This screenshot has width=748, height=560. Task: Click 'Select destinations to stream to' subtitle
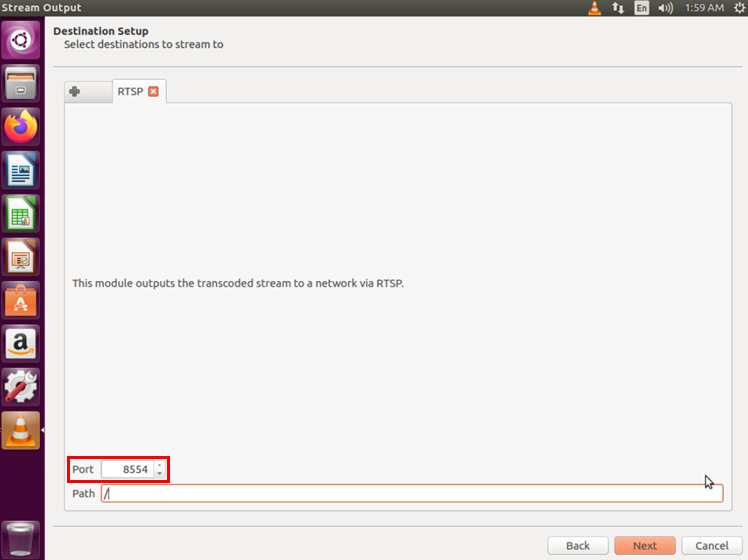pyautogui.click(x=144, y=44)
